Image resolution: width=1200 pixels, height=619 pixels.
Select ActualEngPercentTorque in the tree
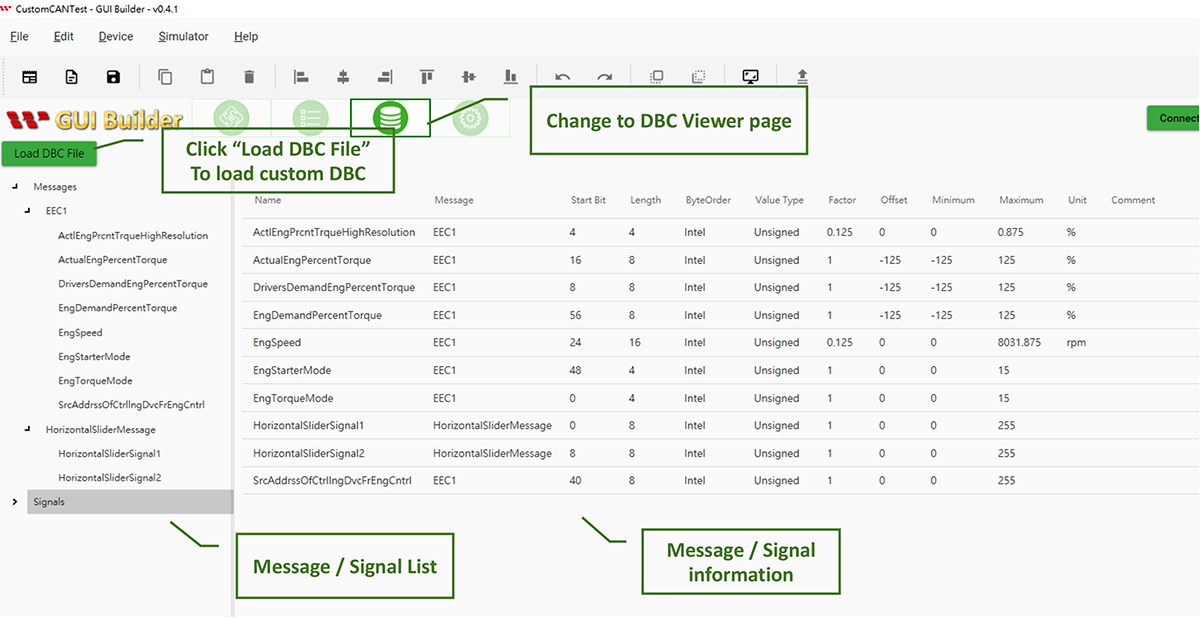(113, 260)
